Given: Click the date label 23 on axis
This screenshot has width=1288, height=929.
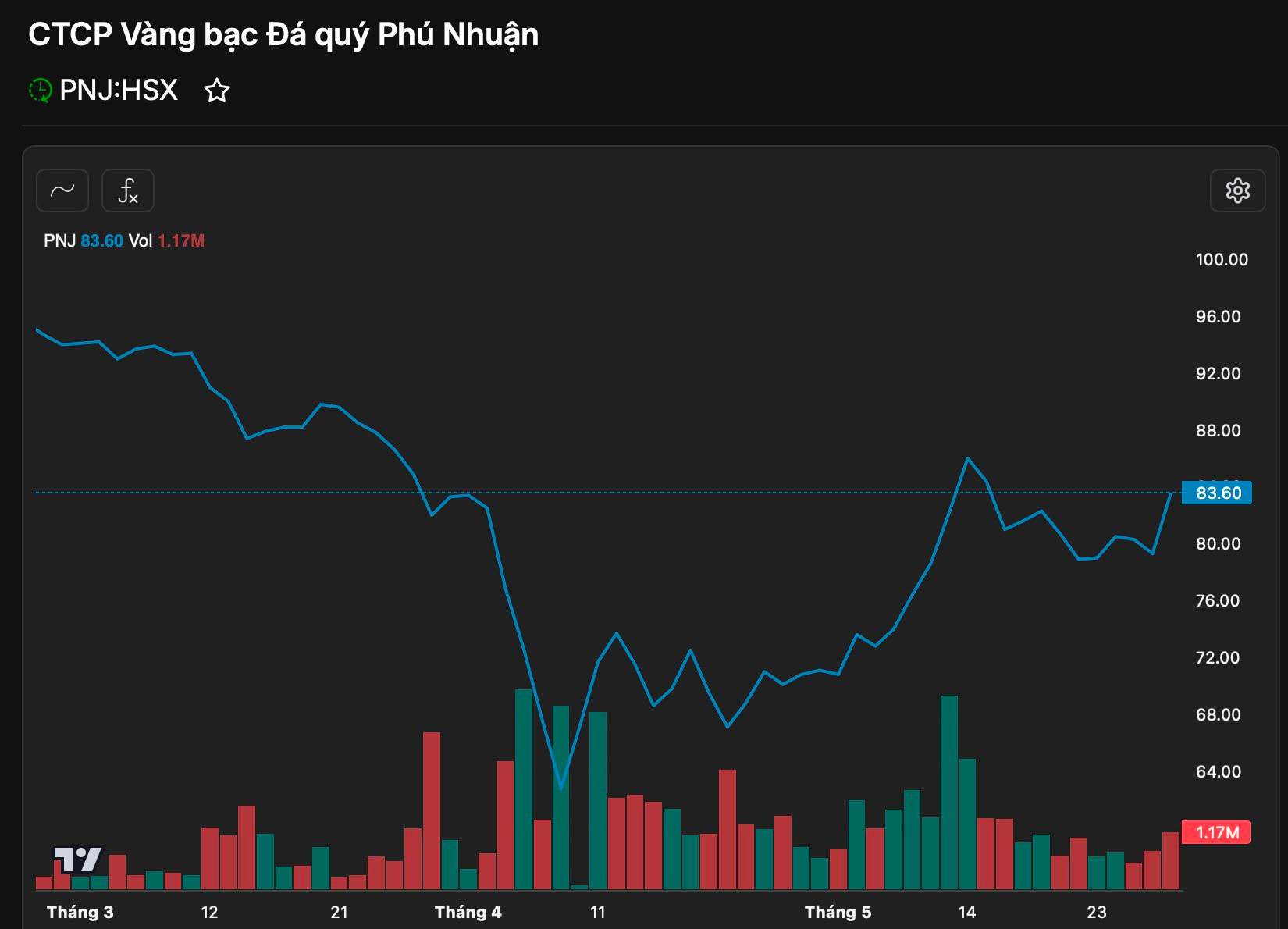Looking at the screenshot, I should pos(1097,912).
